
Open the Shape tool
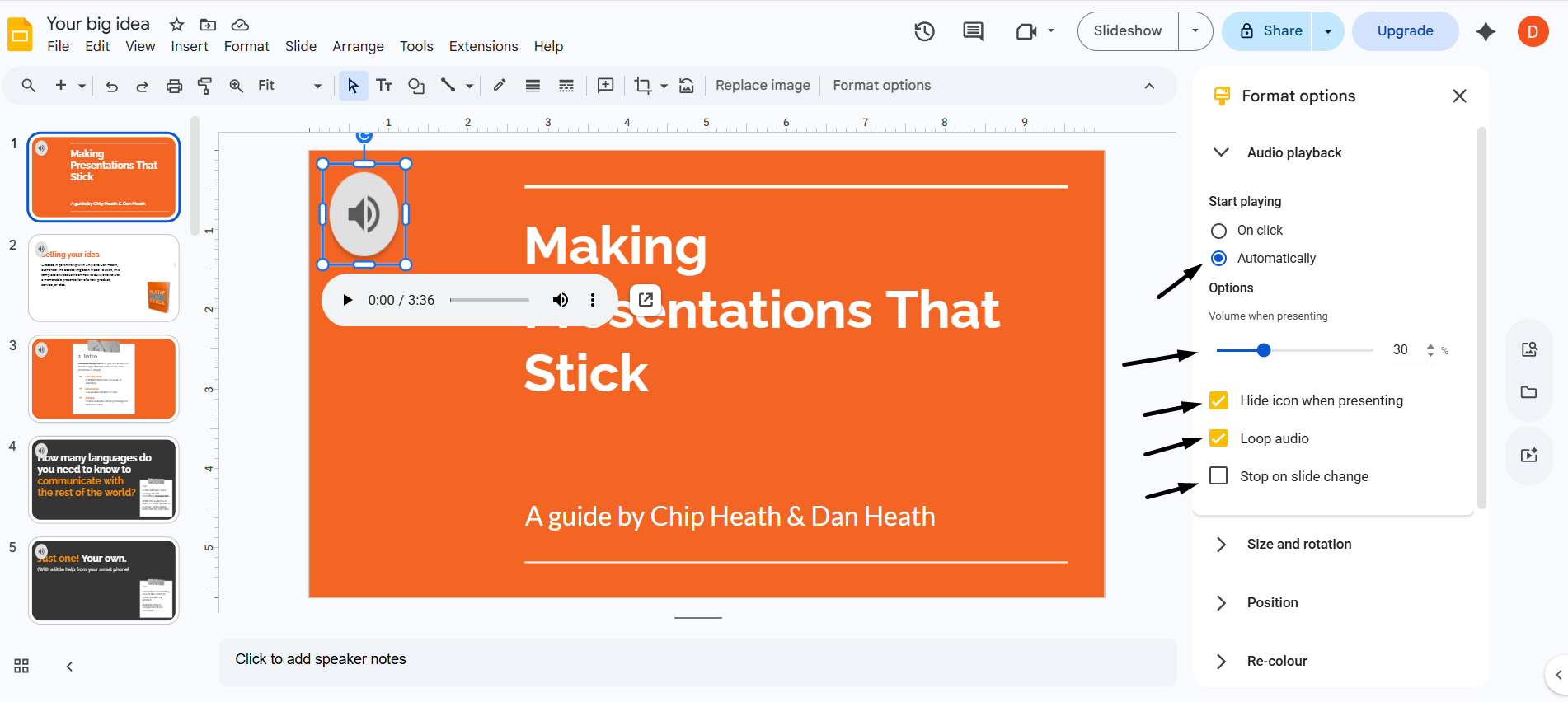(x=416, y=86)
